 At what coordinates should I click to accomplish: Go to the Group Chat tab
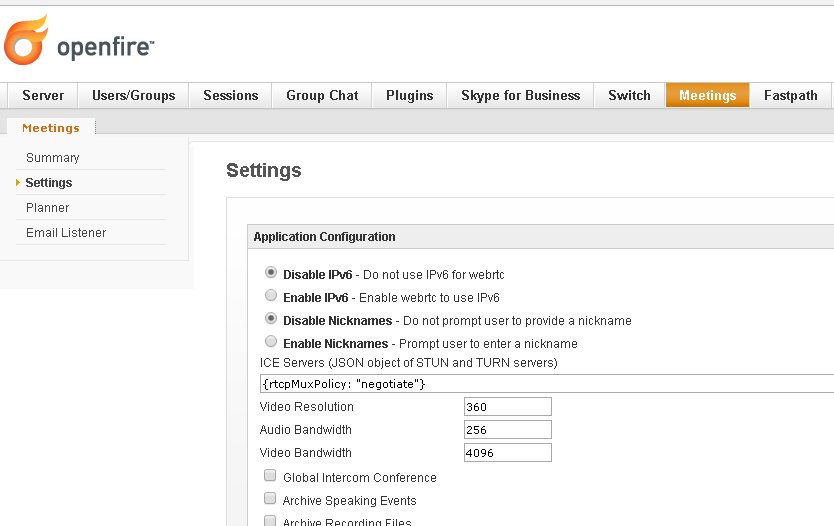321,96
